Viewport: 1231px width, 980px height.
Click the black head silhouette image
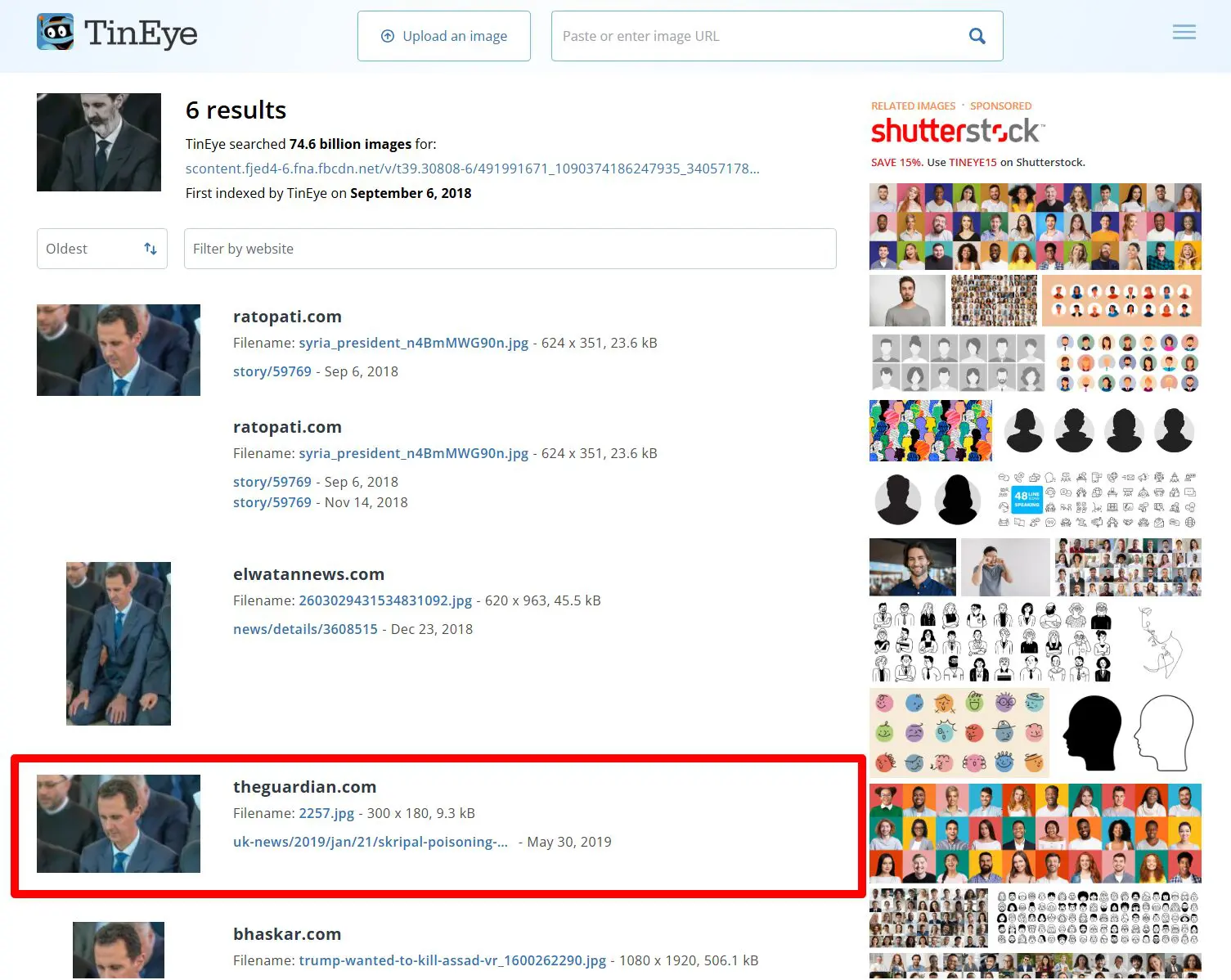pyautogui.click(x=1092, y=733)
